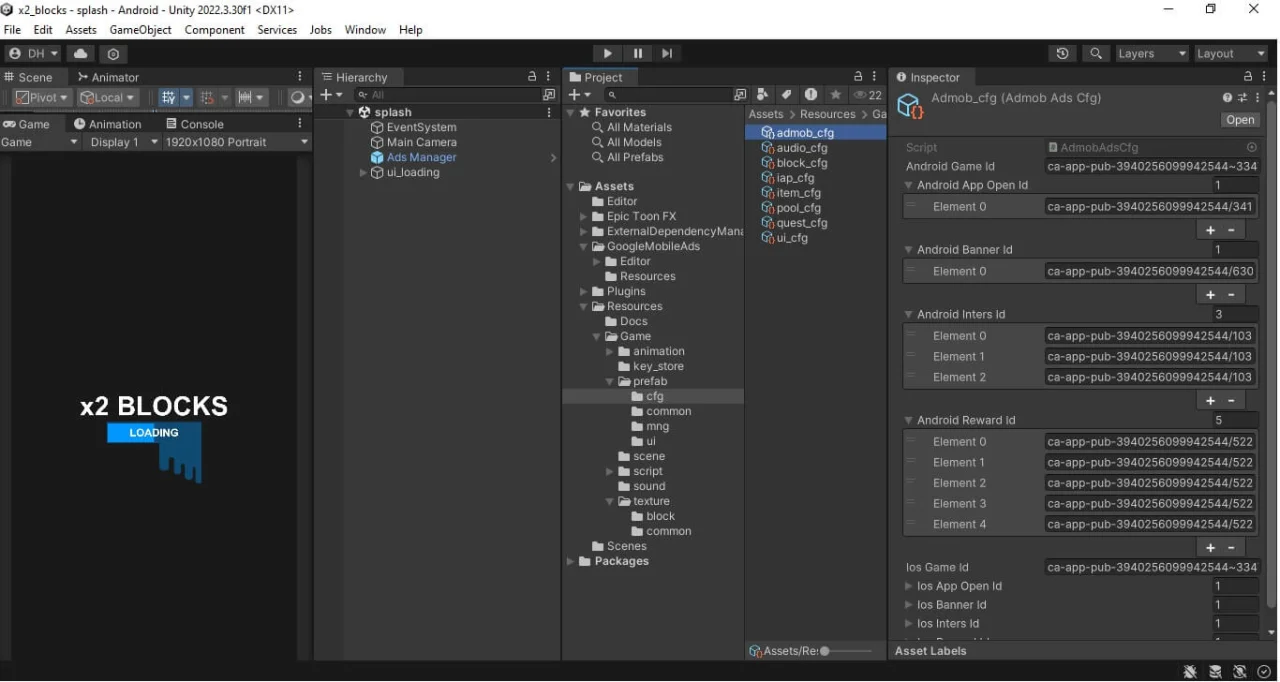Image resolution: width=1280 pixels, height=682 pixels.
Task: Click the Project search field
Action: click(668, 95)
